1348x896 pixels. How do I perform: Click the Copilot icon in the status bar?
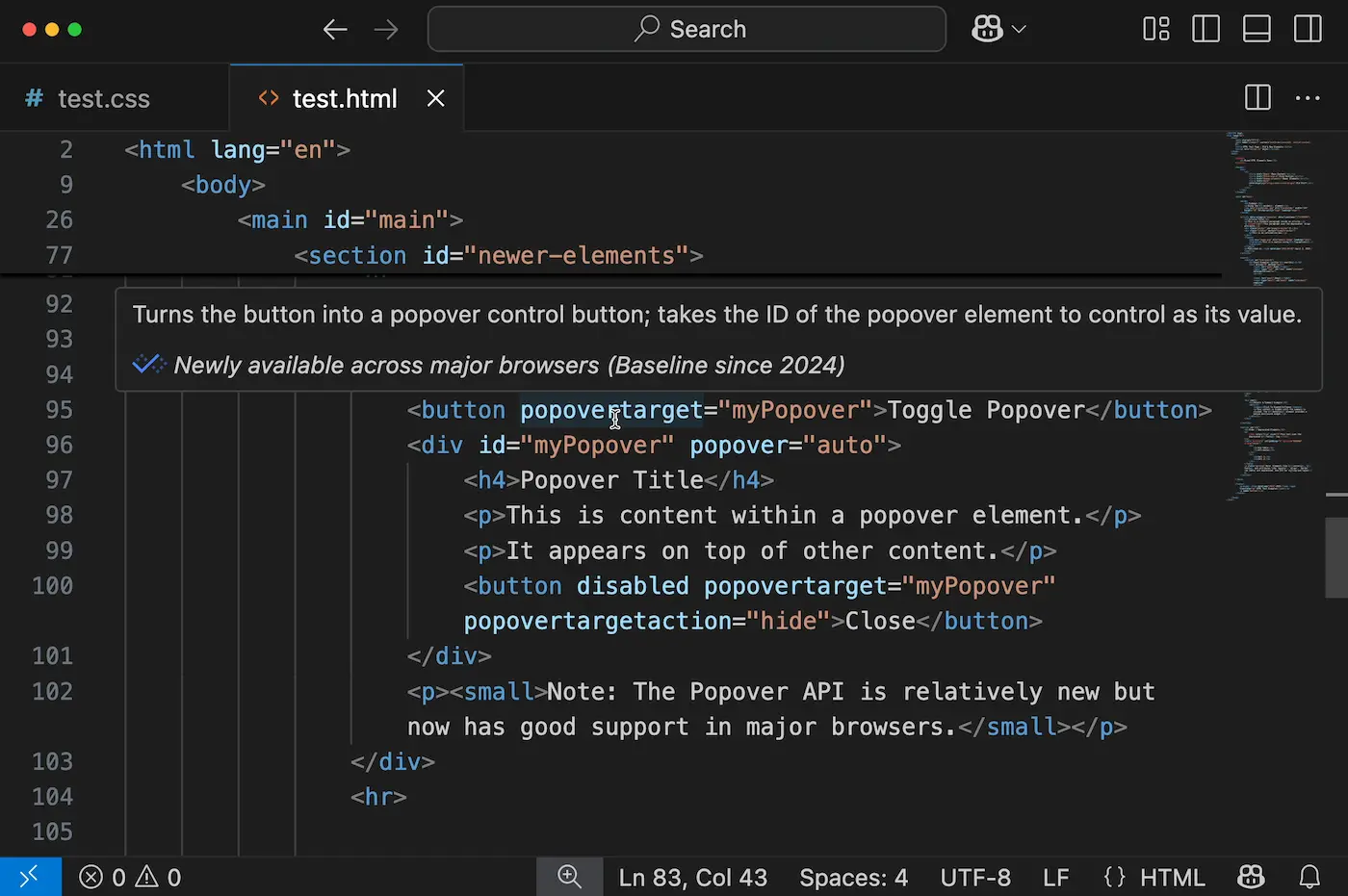click(x=1250, y=877)
